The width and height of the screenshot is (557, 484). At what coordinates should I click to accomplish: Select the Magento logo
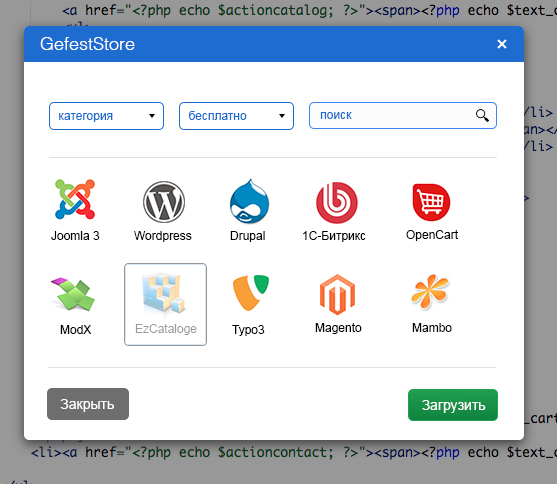(x=337, y=294)
